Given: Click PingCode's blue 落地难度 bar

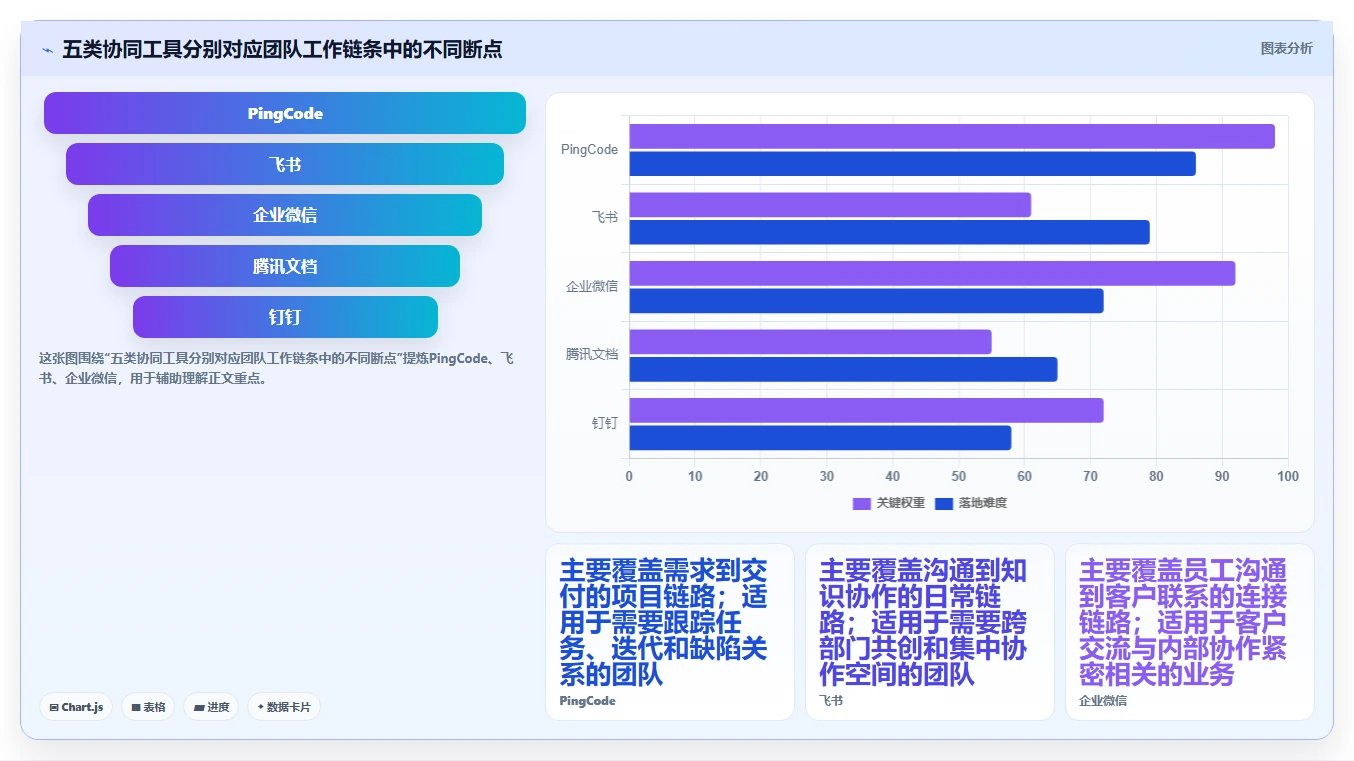Looking at the screenshot, I should (912, 164).
